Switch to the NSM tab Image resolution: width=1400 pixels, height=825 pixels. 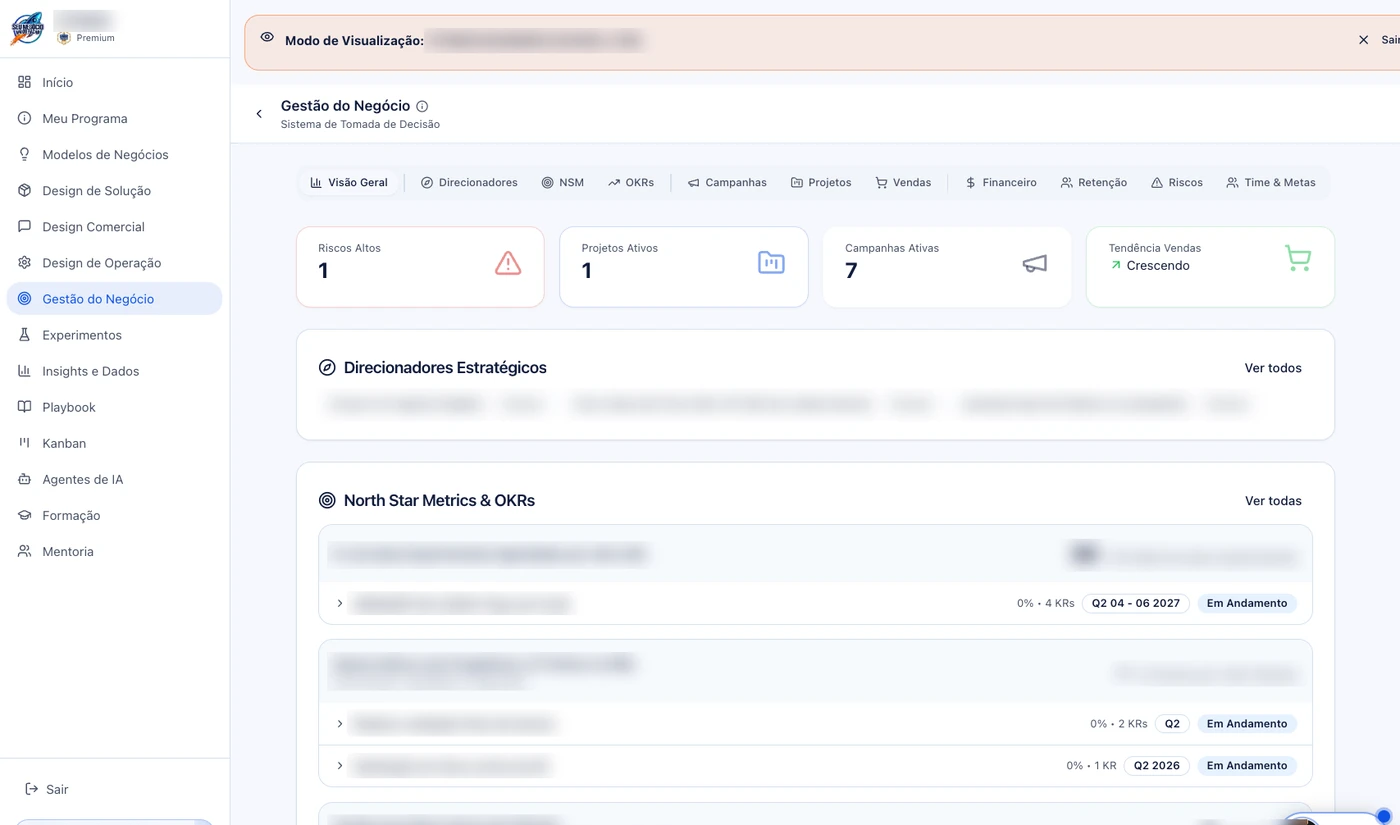coord(562,183)
